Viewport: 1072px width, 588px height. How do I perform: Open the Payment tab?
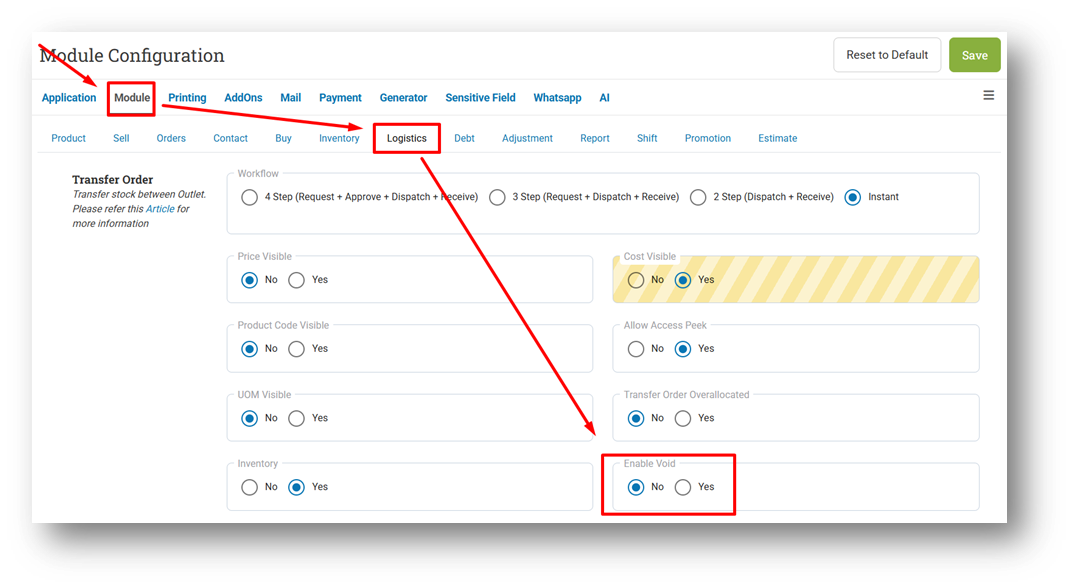click(340, 98)
